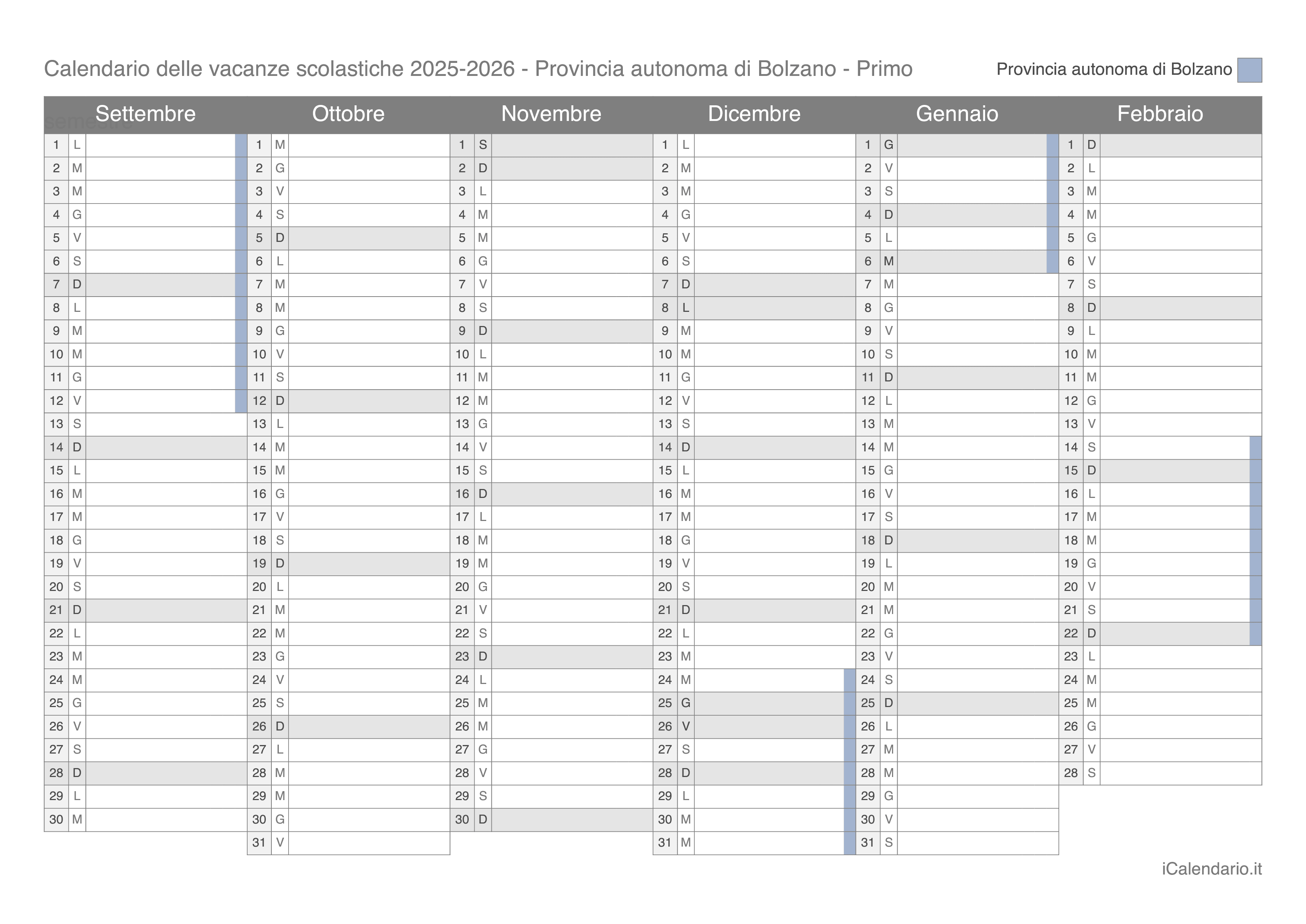Select day 12 in Settembre

(56, 401)
